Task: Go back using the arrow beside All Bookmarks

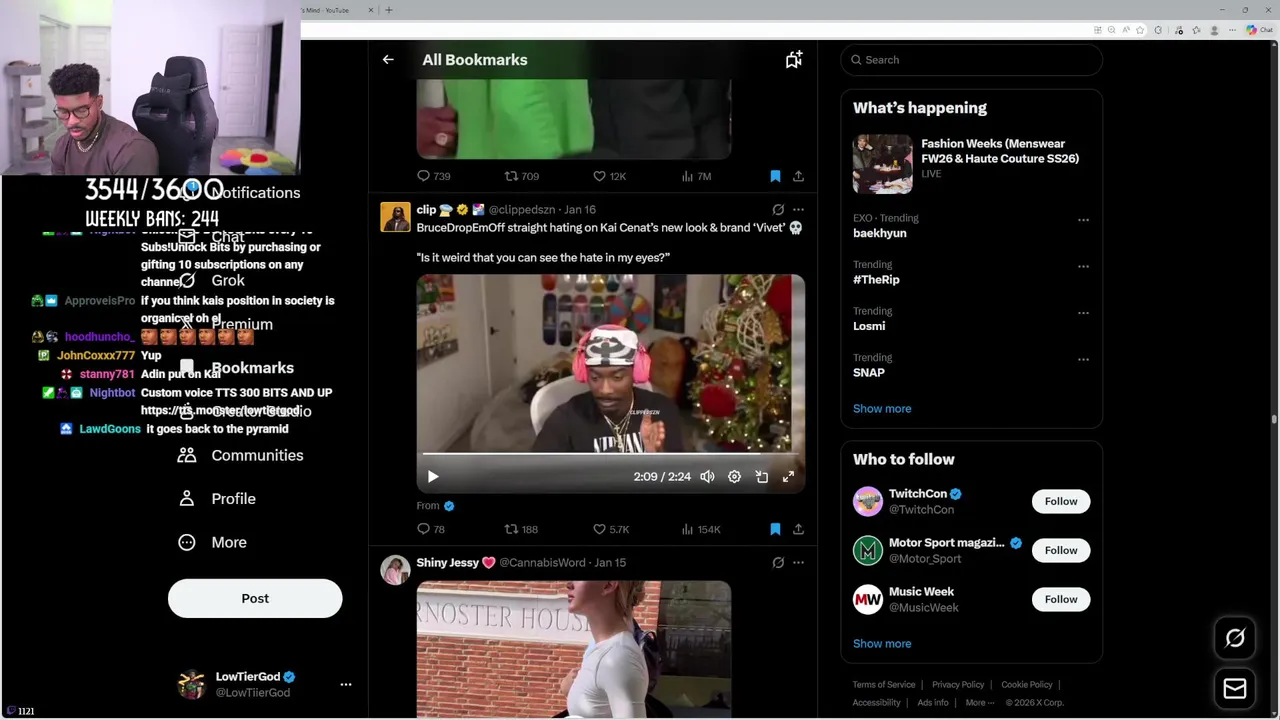Action: click(388, 60)
